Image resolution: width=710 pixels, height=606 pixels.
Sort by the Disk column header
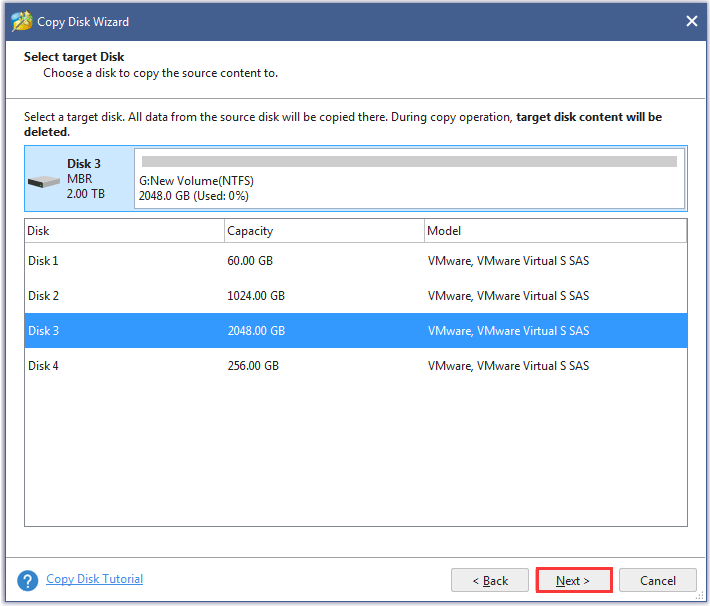125,231
